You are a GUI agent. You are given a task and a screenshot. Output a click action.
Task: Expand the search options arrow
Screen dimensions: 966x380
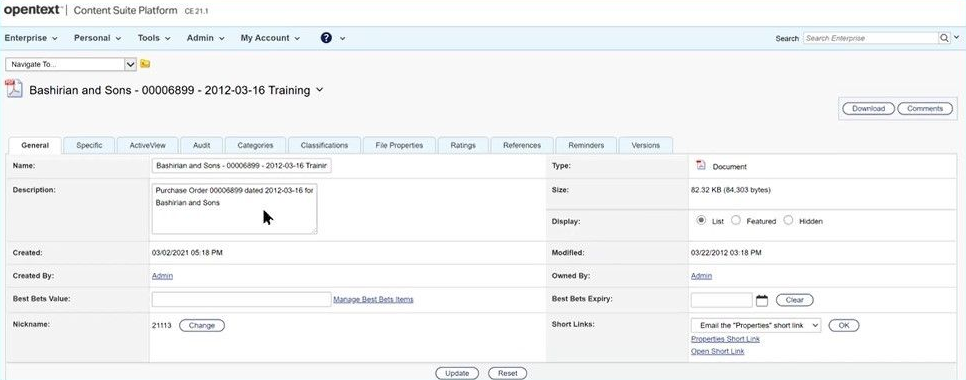pyautogui.click(x=956, y=38)
